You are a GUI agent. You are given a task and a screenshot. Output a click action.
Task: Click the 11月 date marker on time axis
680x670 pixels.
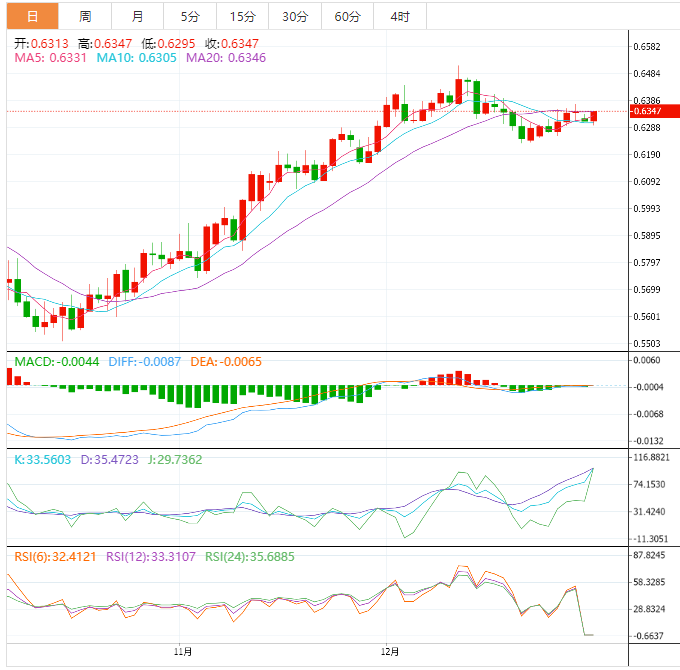[182, 652]
